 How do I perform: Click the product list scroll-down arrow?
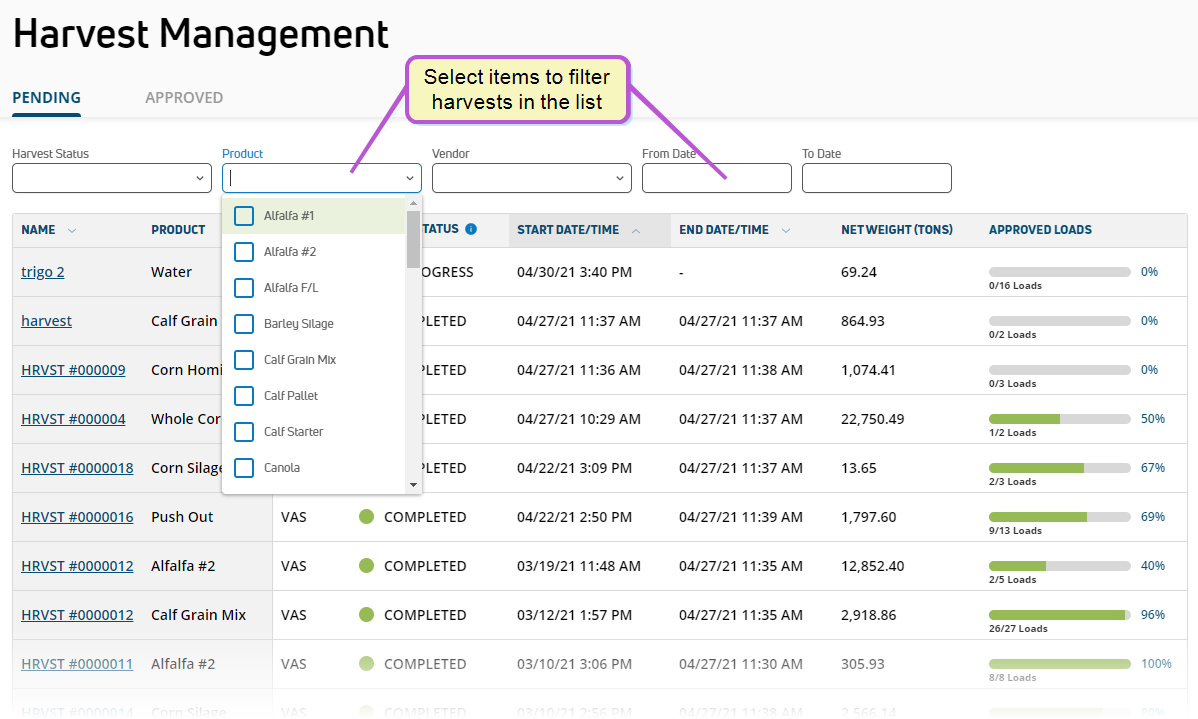(x=413, y=484)
